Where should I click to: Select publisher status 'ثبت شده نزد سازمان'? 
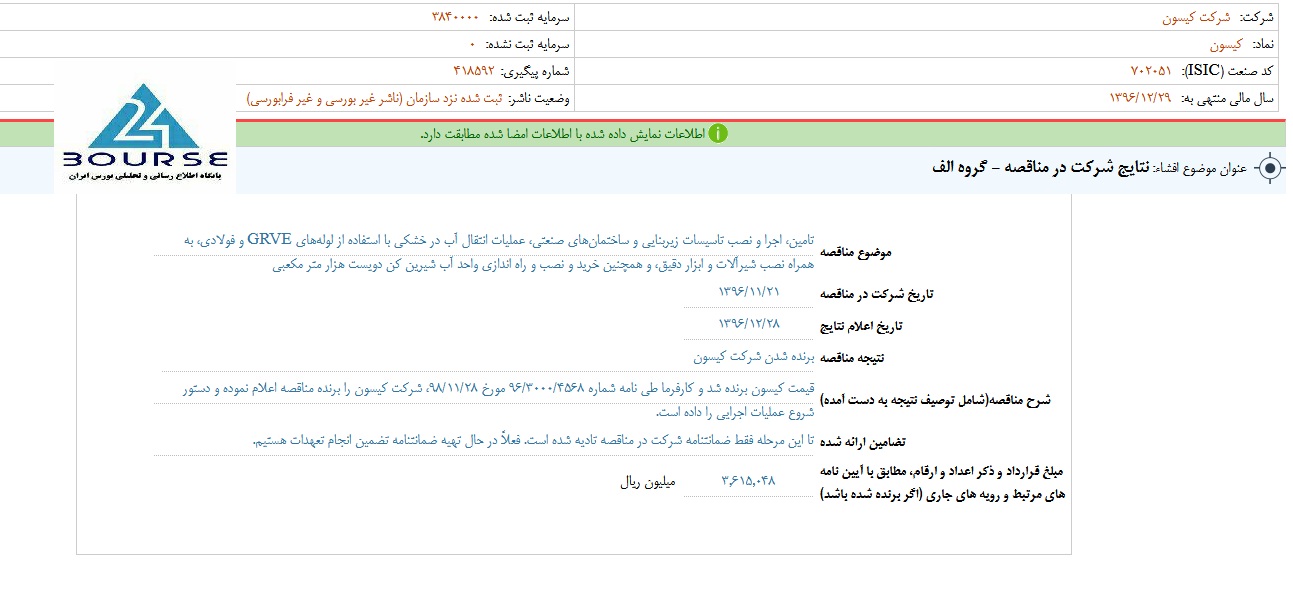(x=375, y=98)
